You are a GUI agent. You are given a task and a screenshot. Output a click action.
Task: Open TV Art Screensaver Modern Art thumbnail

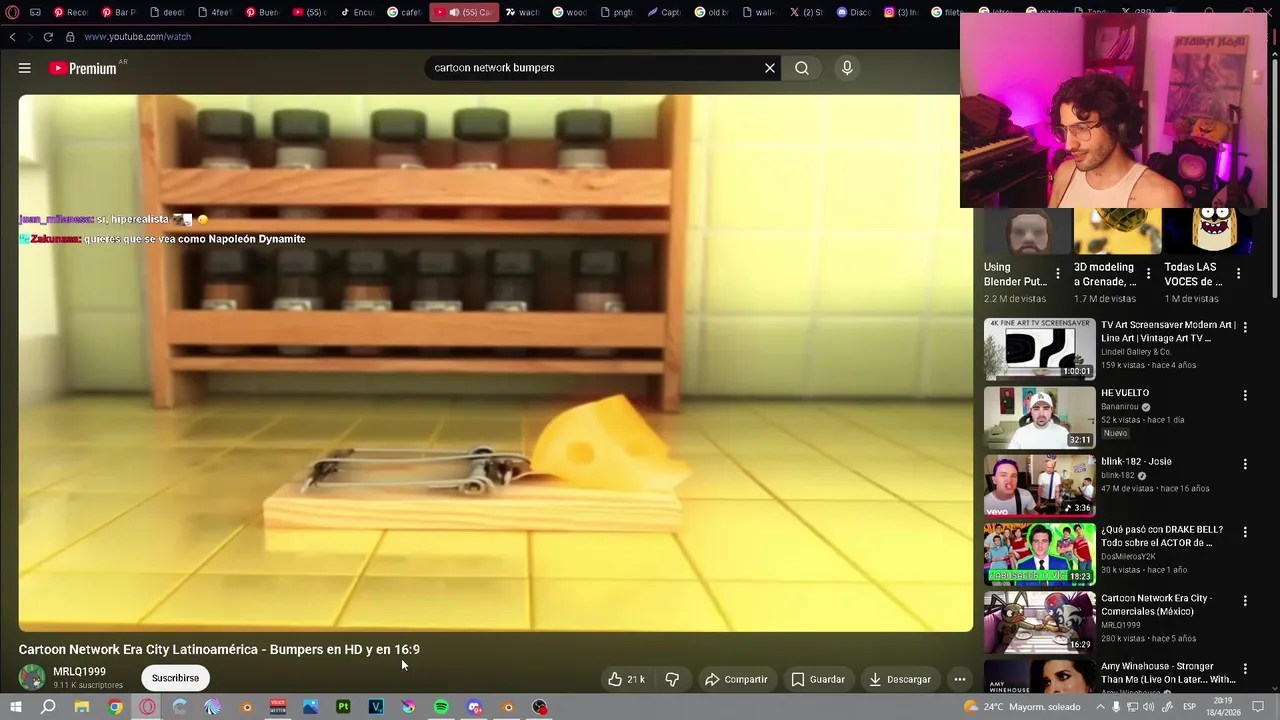tap(1039, 349)
